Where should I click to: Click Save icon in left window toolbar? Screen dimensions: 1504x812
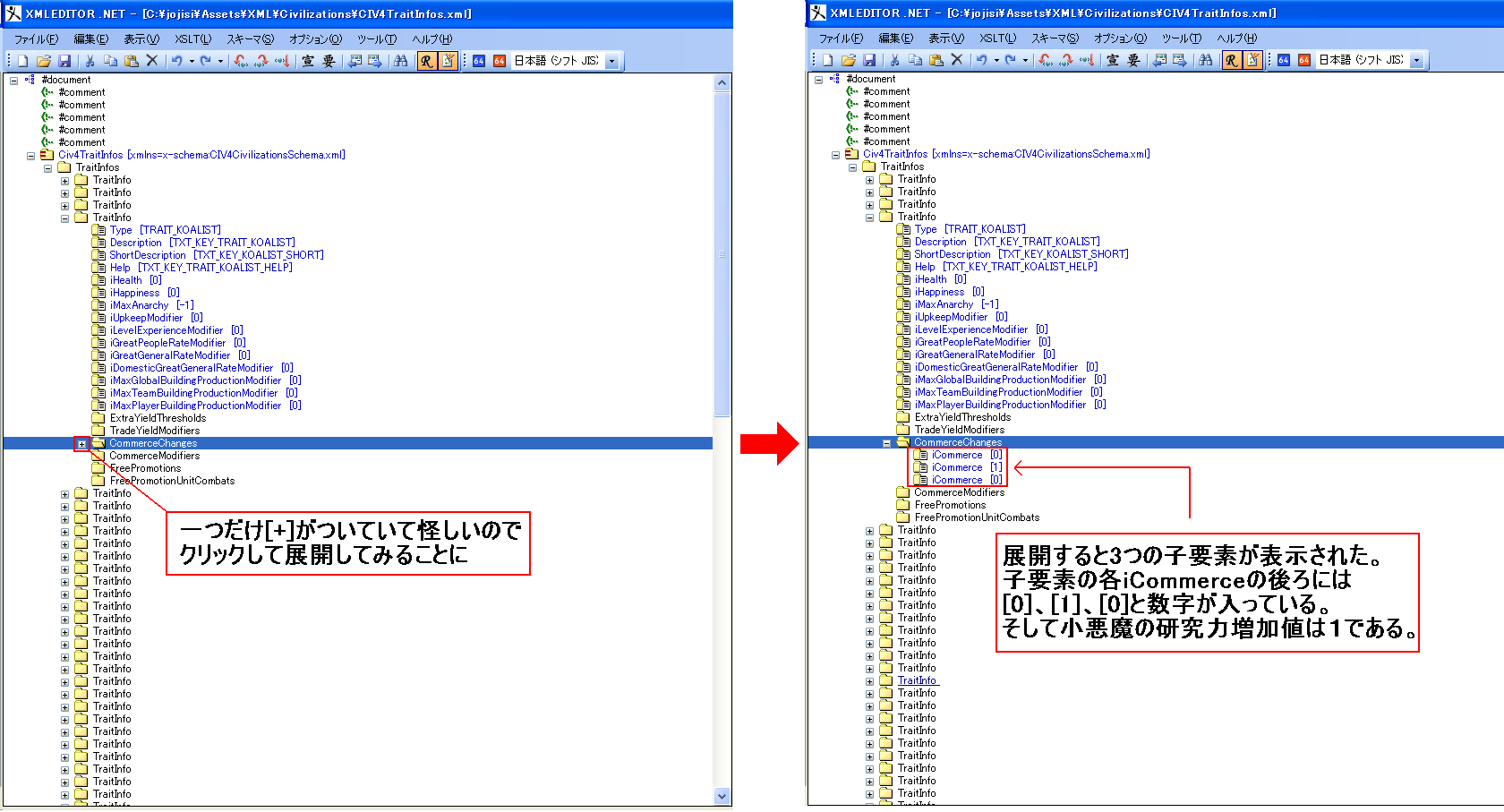tap(64, 61)
